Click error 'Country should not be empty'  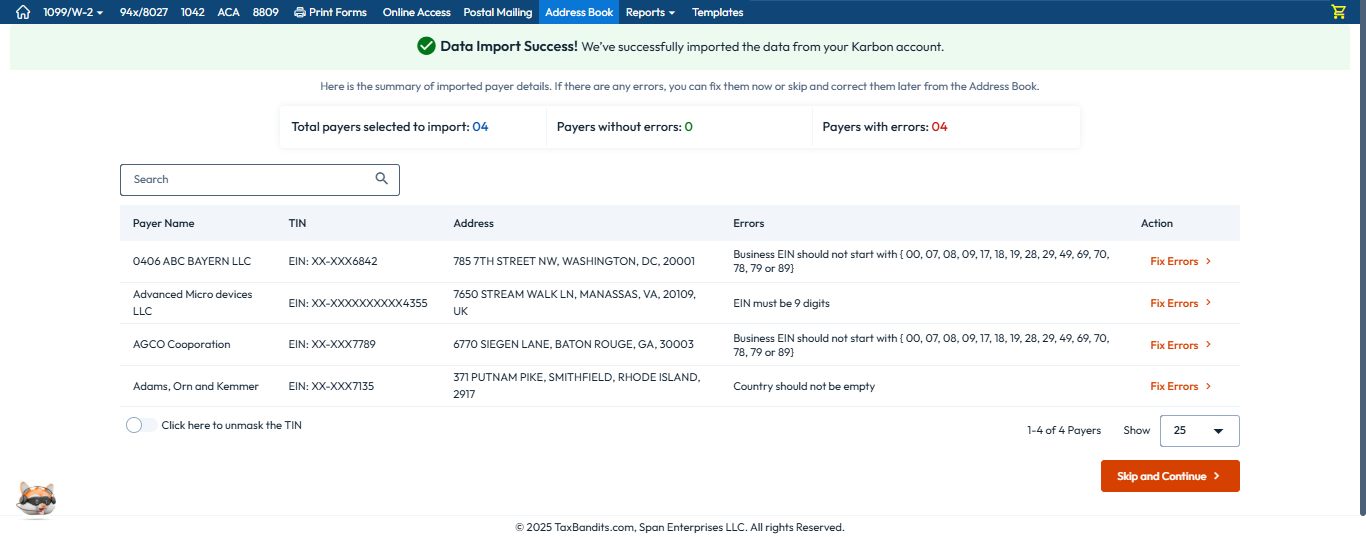coord(804,386)
